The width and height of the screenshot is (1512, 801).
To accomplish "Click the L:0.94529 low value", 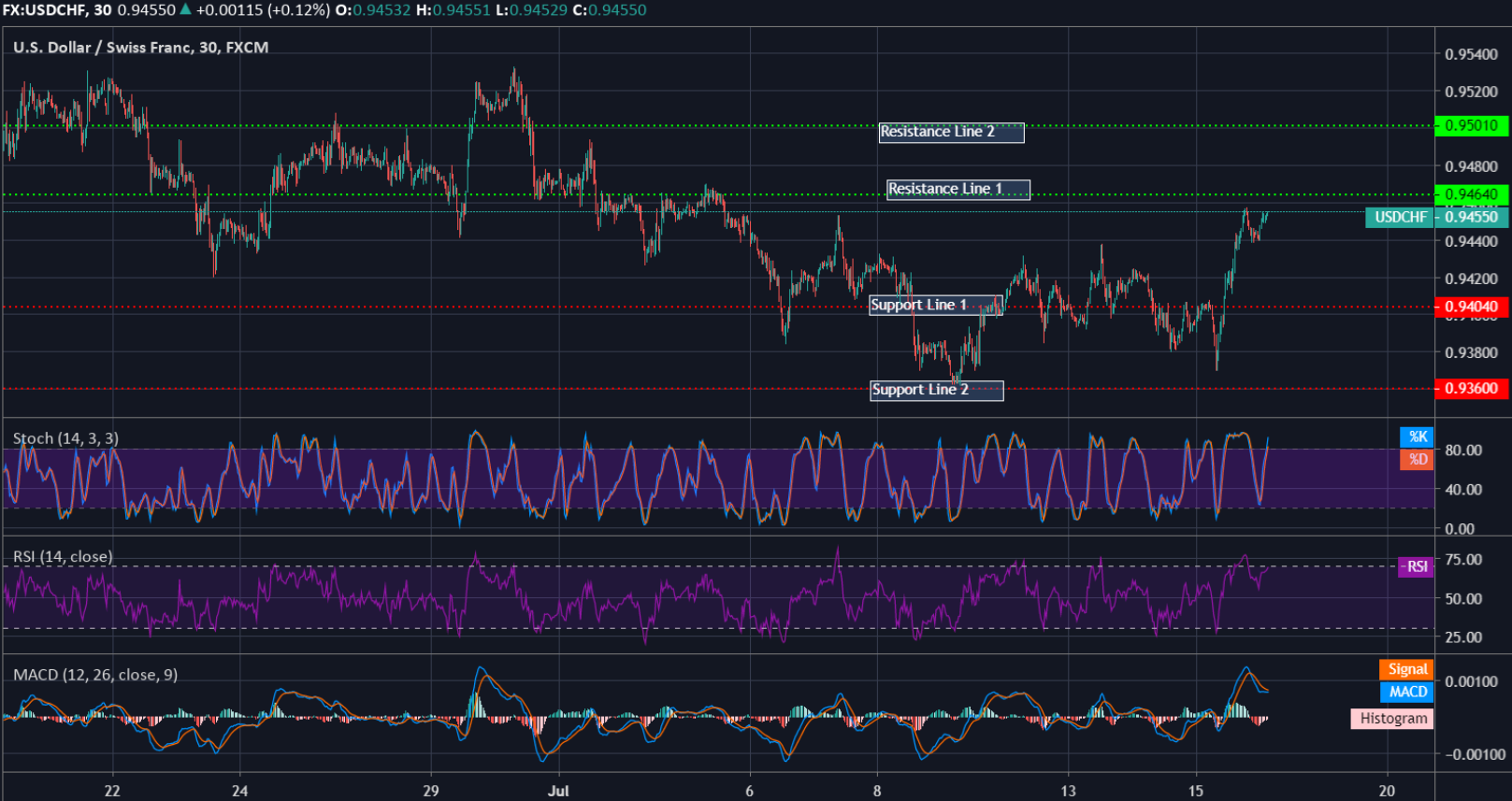I will (531, 10).
